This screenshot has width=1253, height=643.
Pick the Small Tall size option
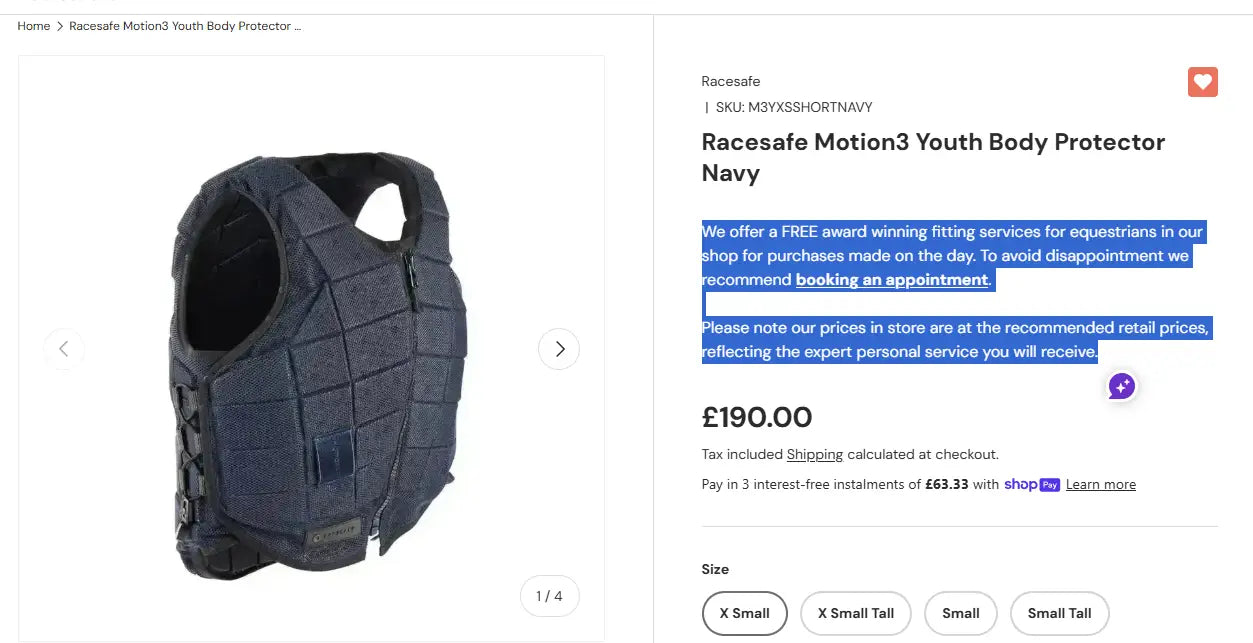(1059, 613)
